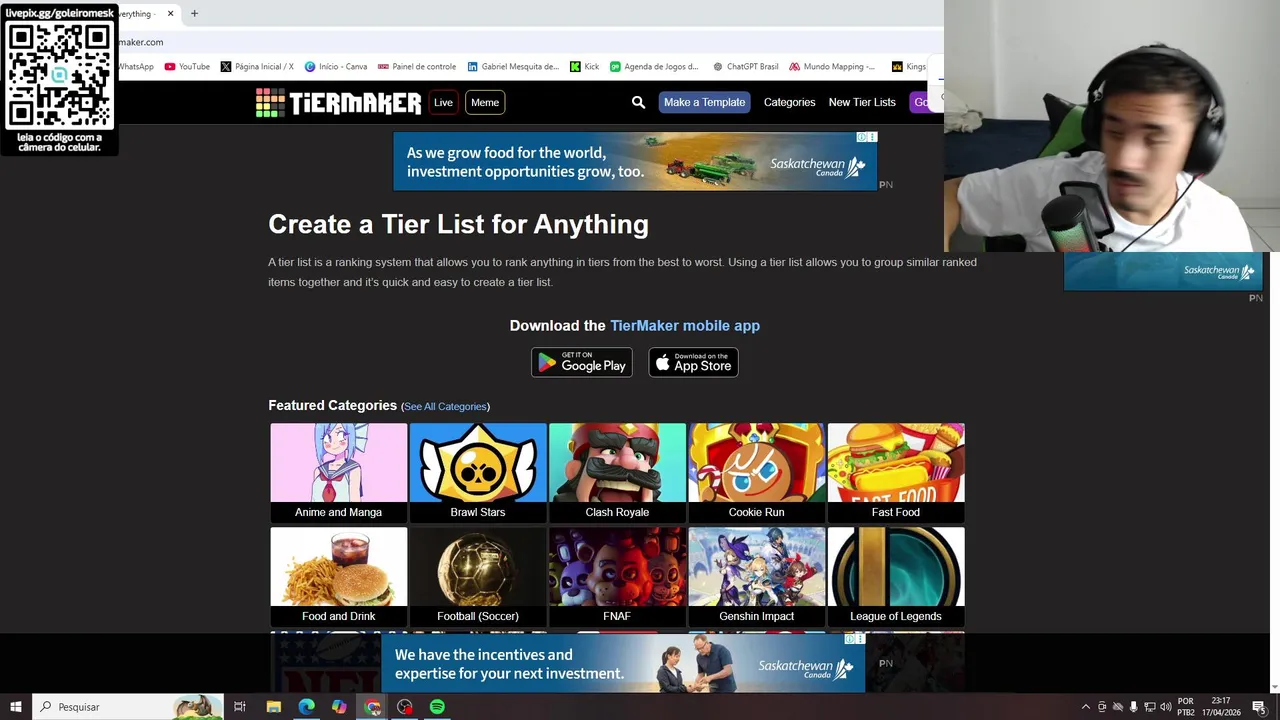Open the FNAF category
The width and height of the screenshot is (1280, 720).
click(617, 576)
